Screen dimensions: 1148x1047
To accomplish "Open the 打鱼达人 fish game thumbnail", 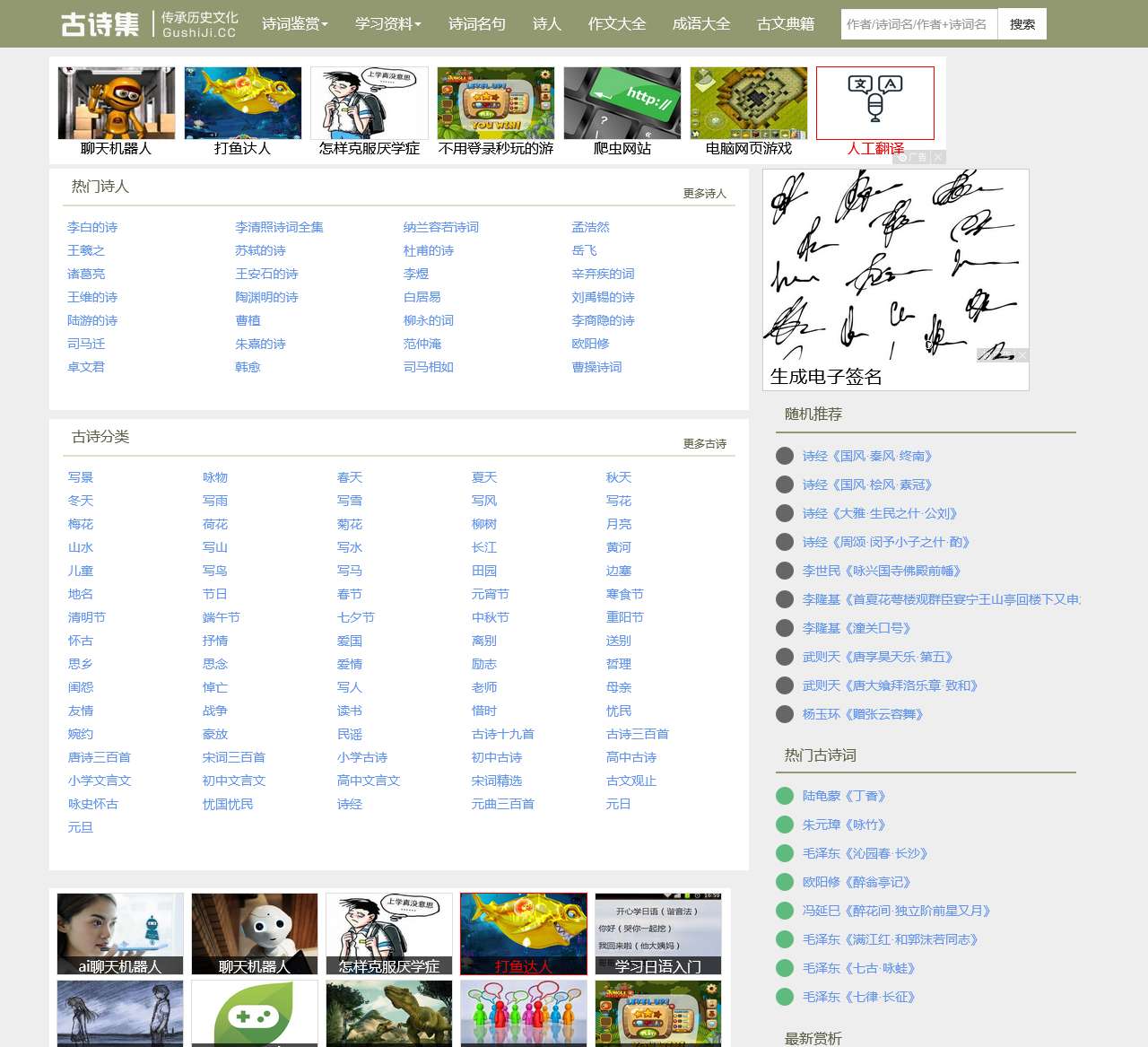I will pyautogui.click(x=243, y=103).
